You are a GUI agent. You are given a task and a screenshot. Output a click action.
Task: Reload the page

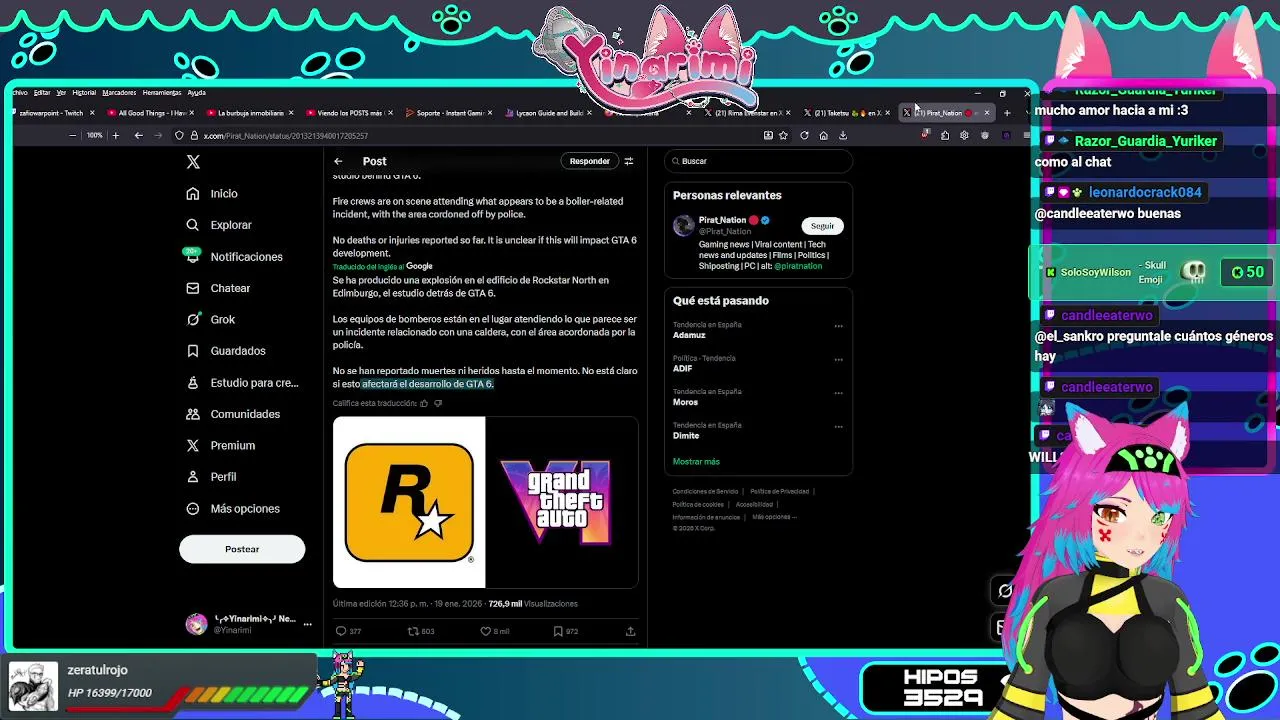point(804,136)
